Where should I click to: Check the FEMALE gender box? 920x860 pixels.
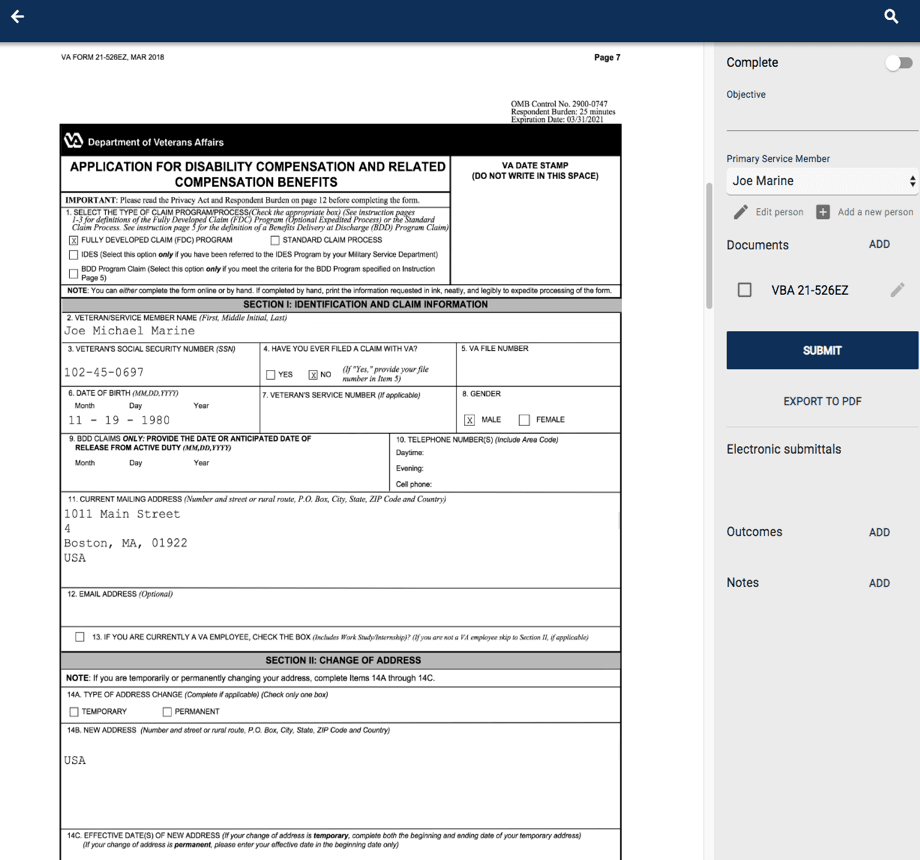[x=524, y=419]
